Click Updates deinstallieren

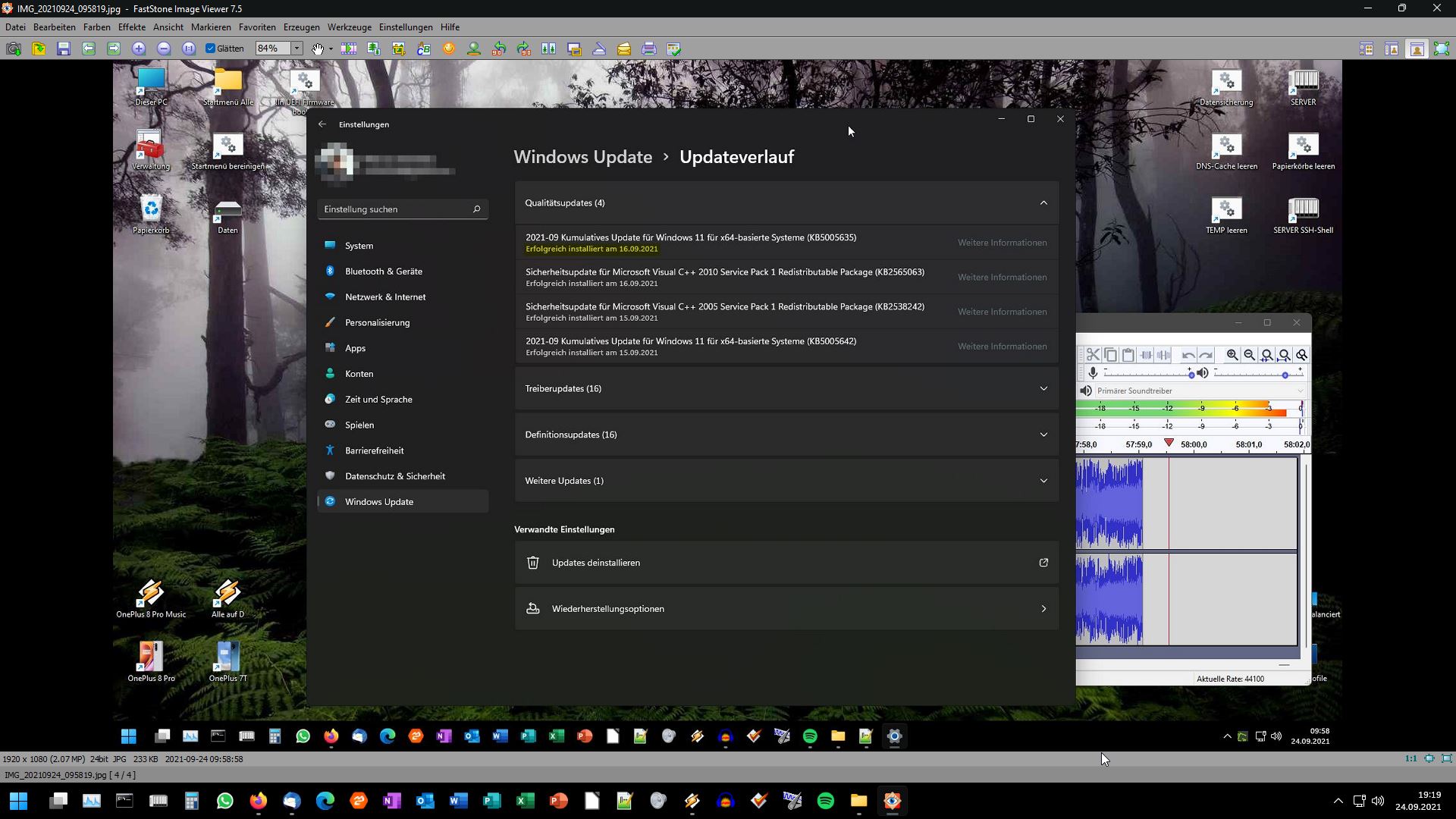pos(786,563)
